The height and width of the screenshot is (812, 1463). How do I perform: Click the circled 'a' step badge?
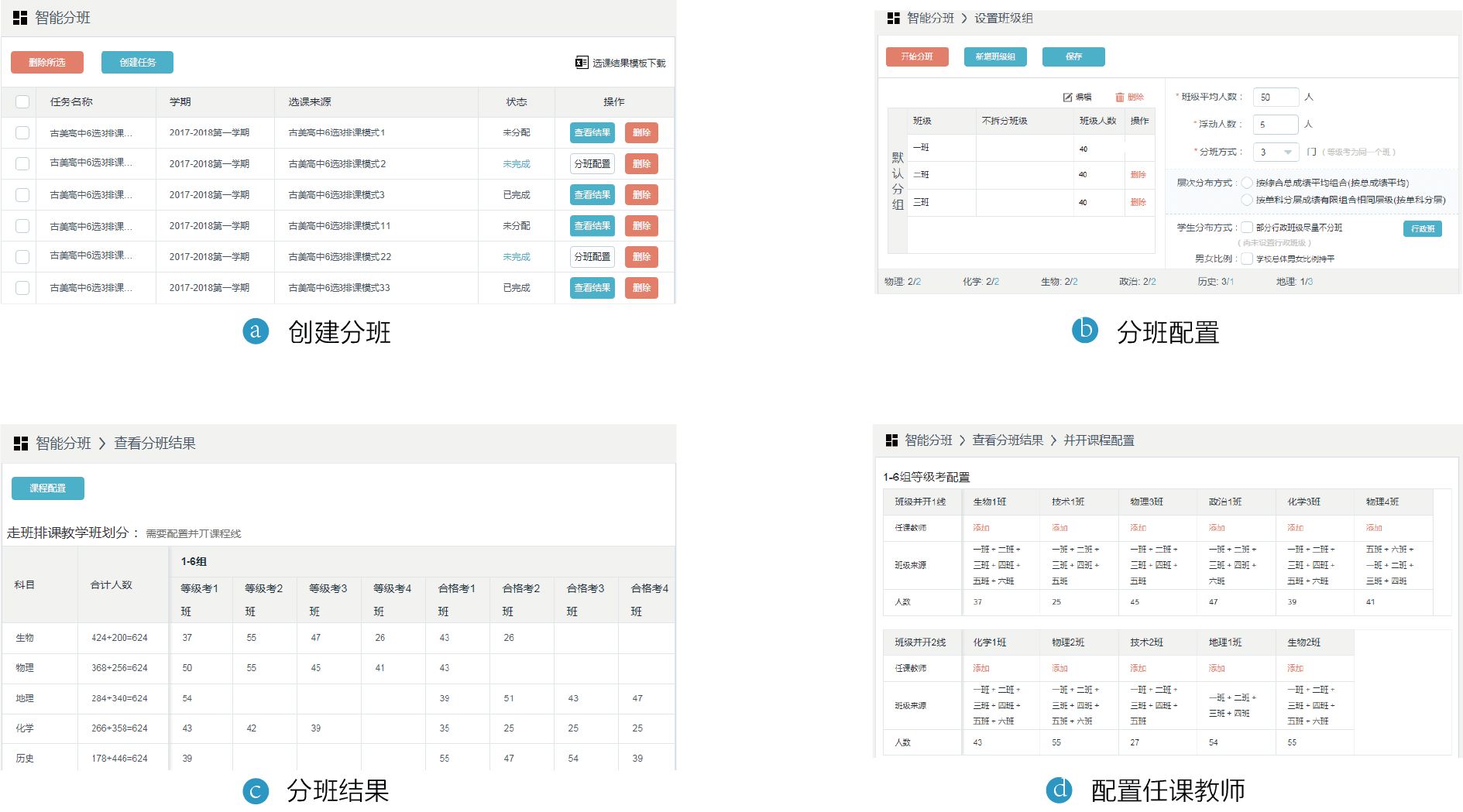pos(256,331)
